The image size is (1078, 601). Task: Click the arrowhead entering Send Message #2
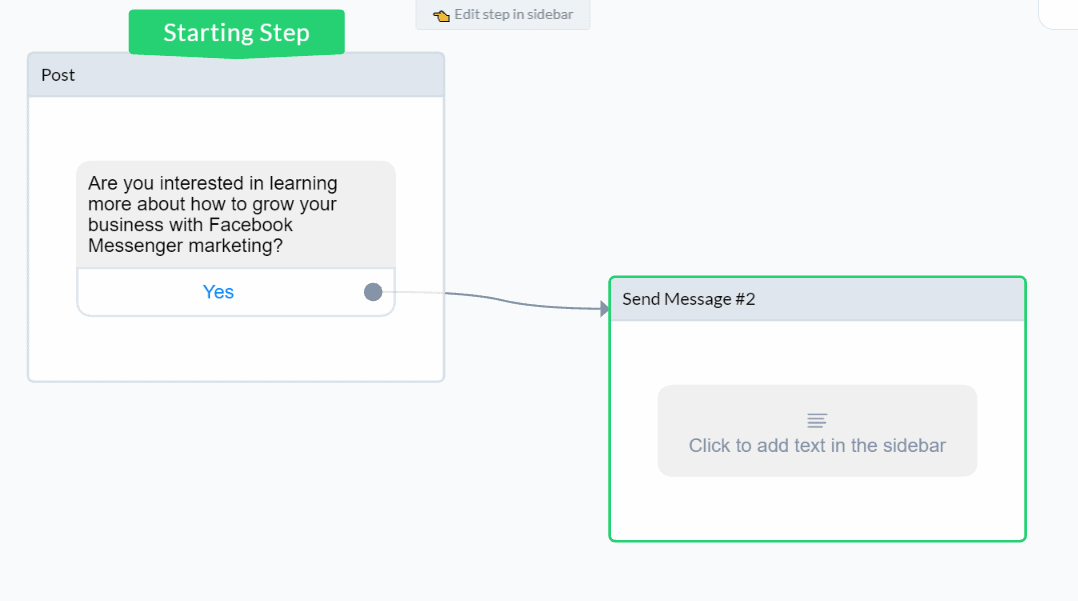coord(604,309)
